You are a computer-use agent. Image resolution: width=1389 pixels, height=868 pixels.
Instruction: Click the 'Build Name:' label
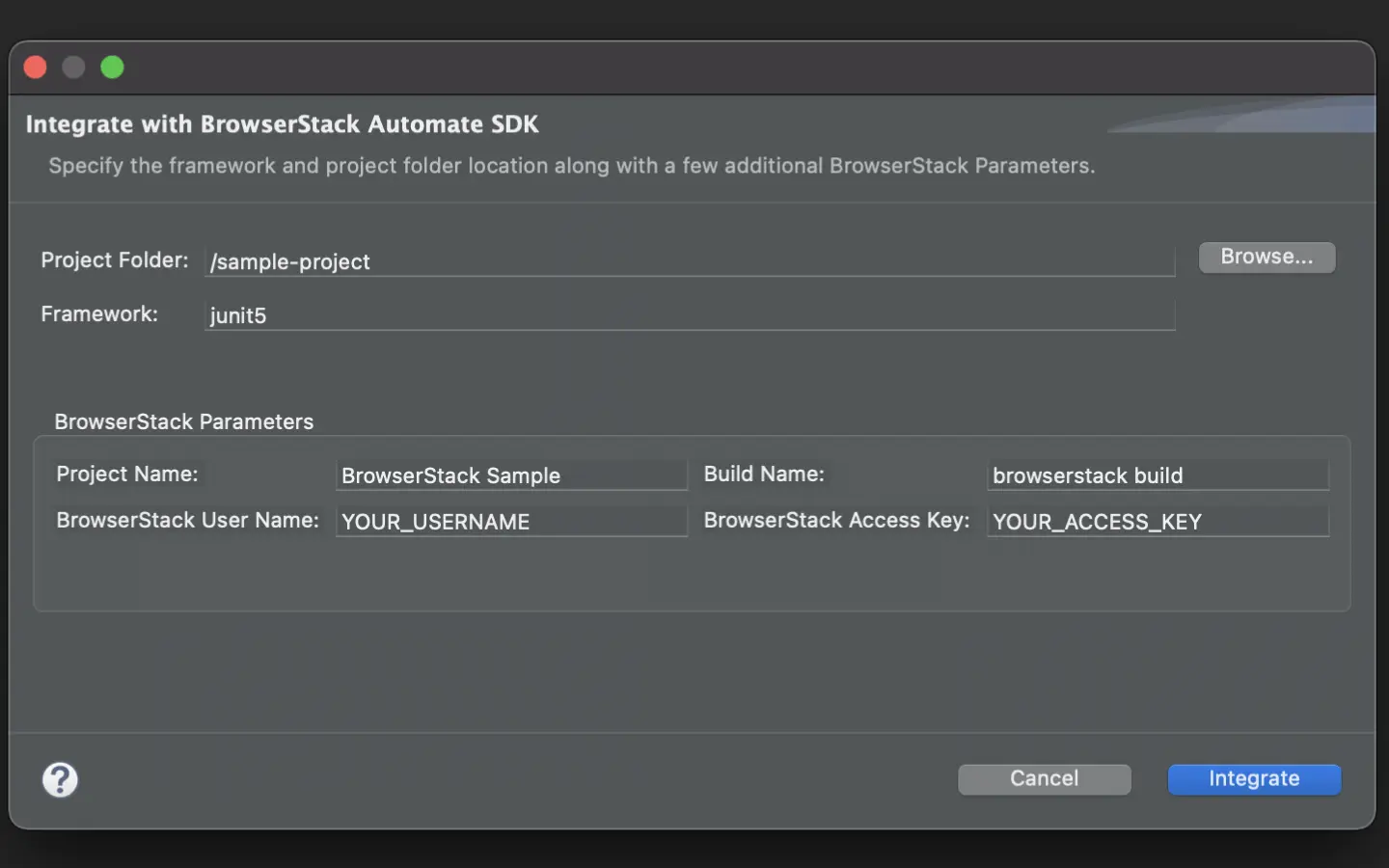click(764, 475)
